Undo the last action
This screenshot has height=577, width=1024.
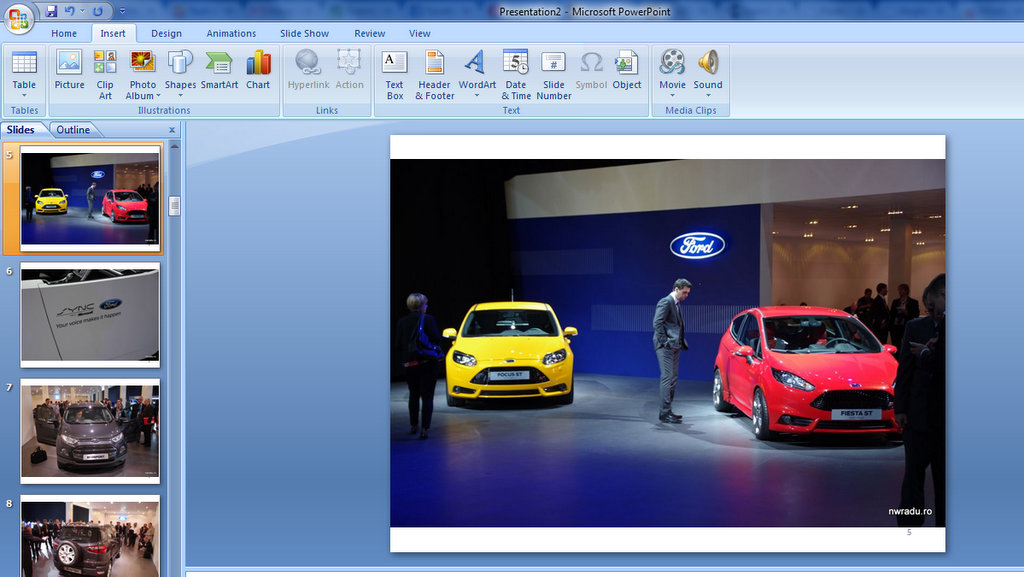pos(69,11)
